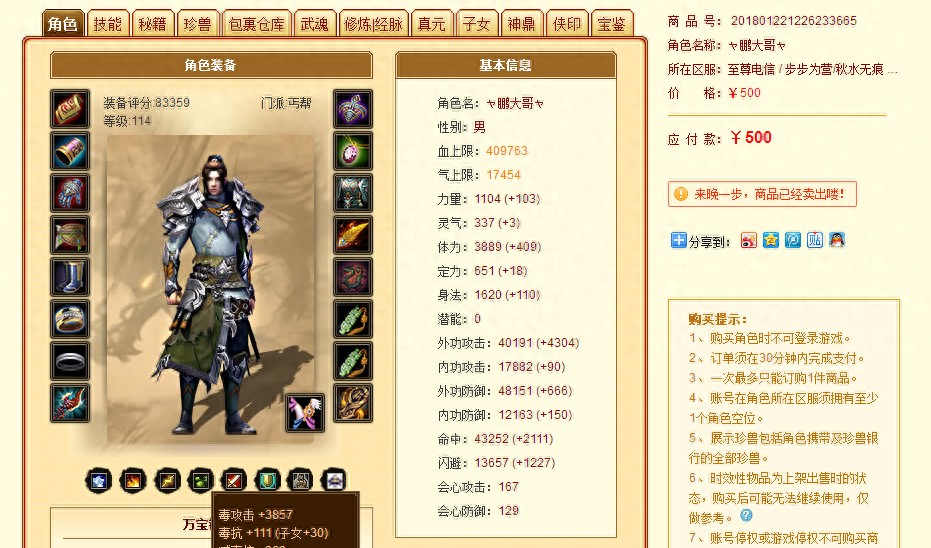This screenshot has width=931, height=548.
Task: Share to Tieba using 贴 icon
Action: [815, 240]
